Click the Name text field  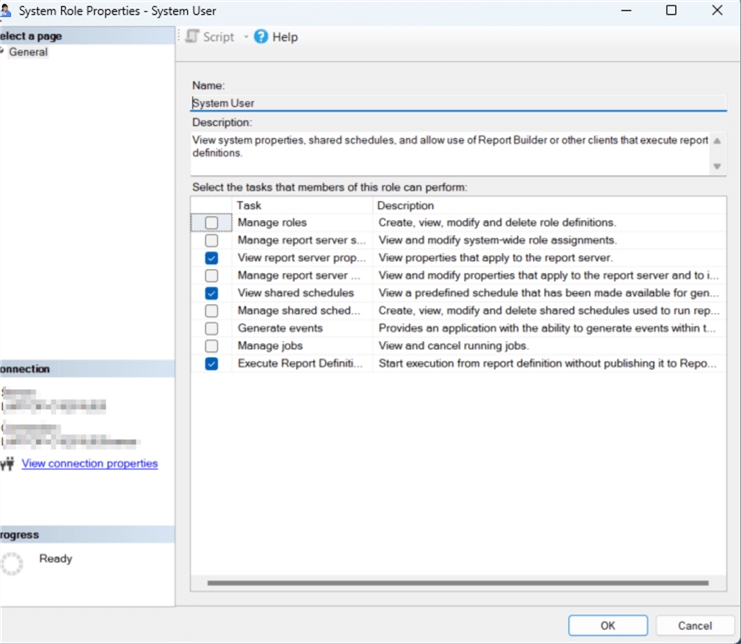pyautogui.click(x=458, y=102)
